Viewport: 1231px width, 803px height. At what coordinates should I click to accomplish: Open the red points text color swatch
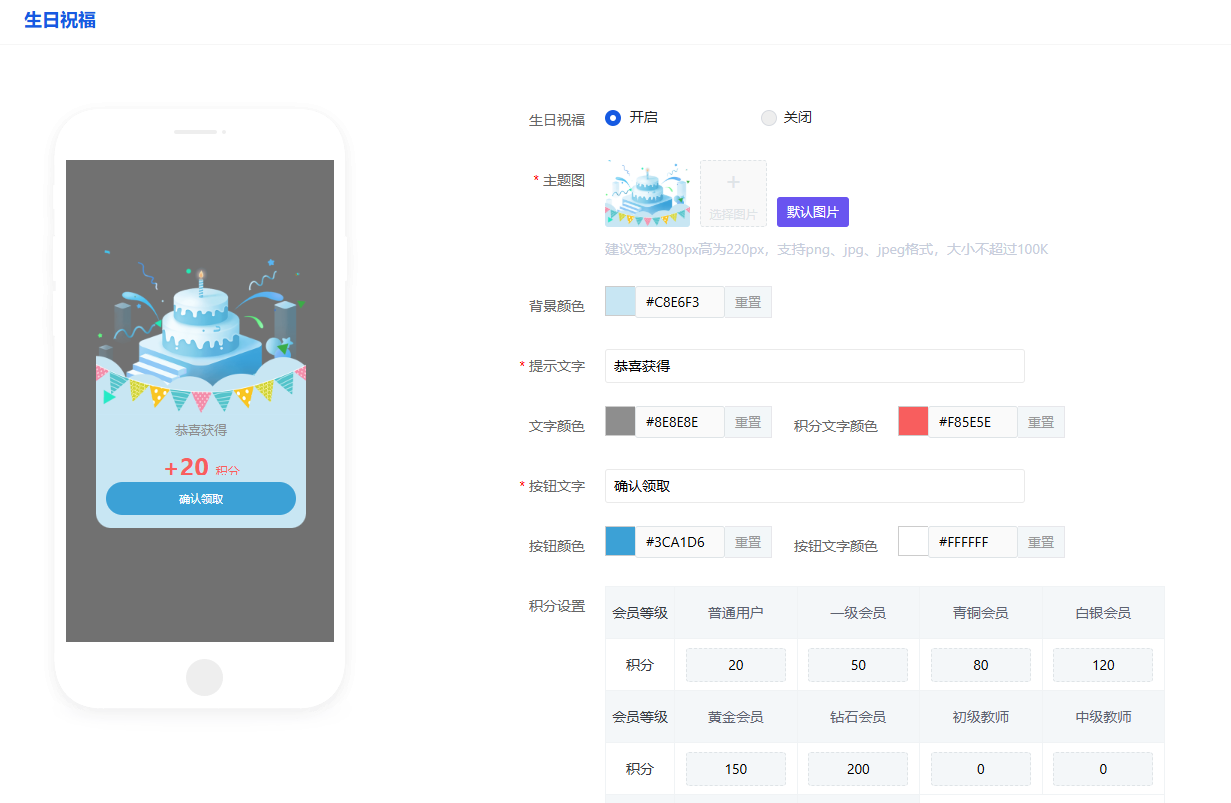tap(913, 422)
